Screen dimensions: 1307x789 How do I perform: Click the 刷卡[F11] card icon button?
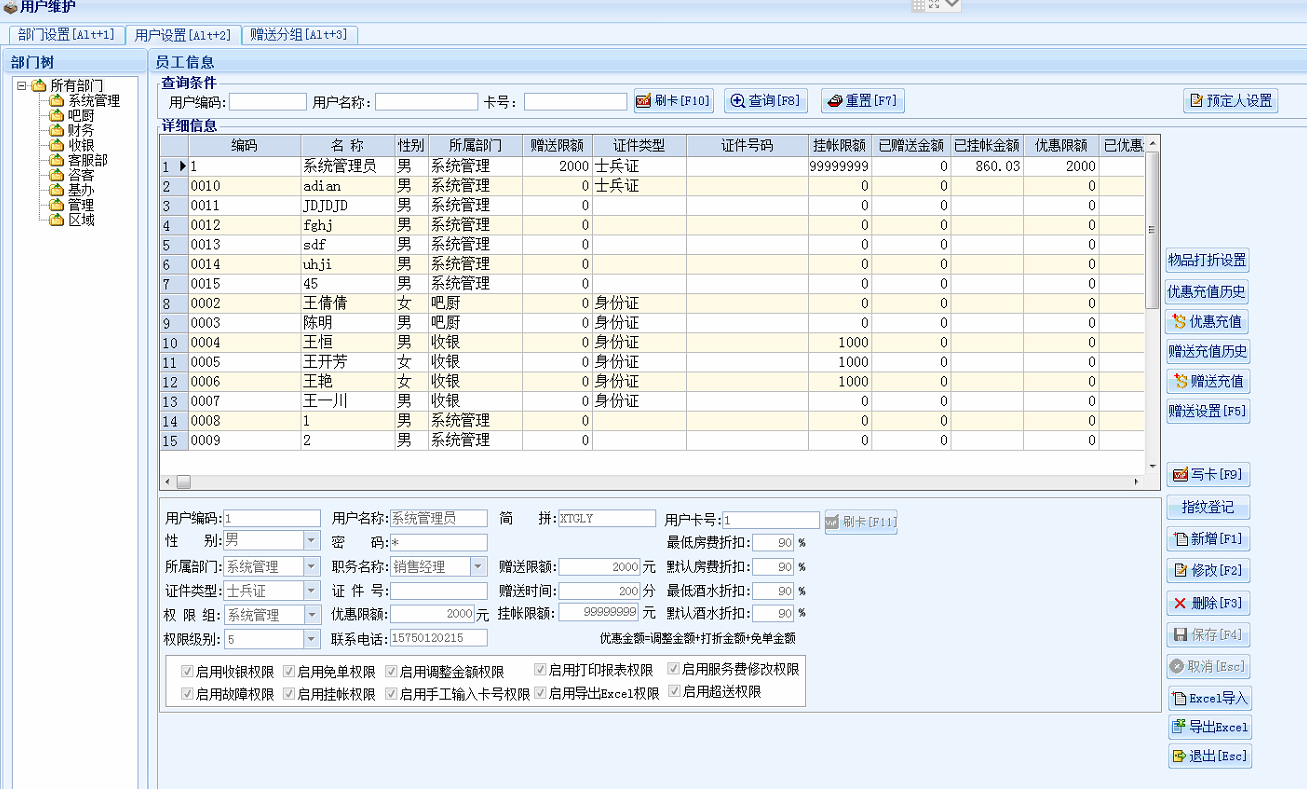point(860,521)
